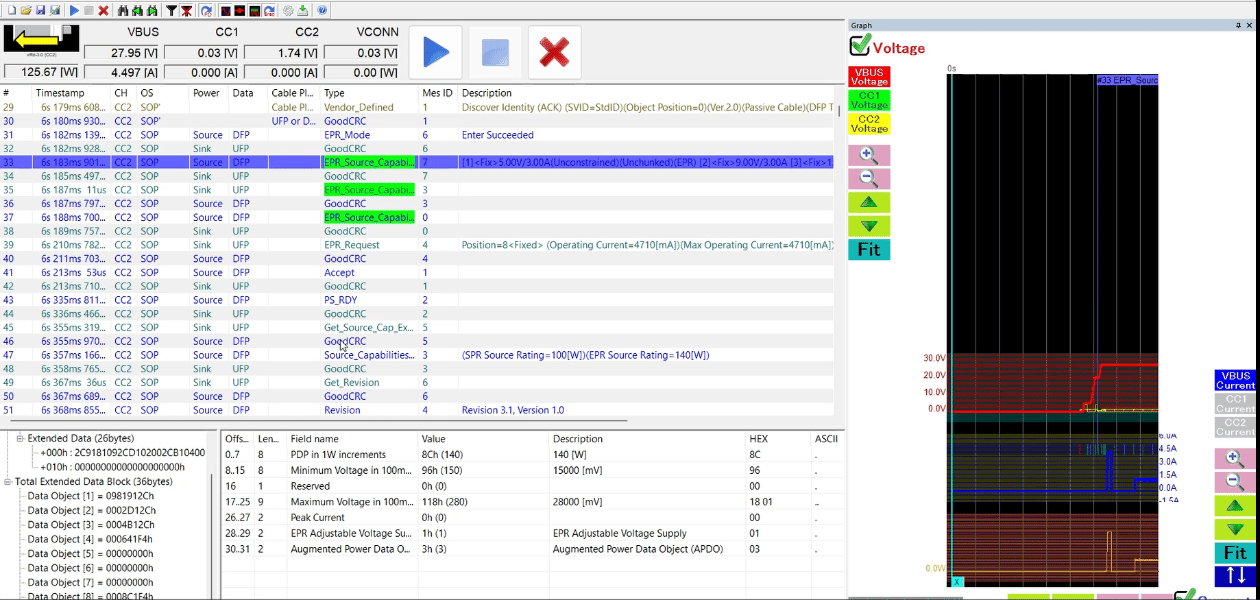1260x600 pixels.
Task: Click the Description column header
Action: point(486,93)
